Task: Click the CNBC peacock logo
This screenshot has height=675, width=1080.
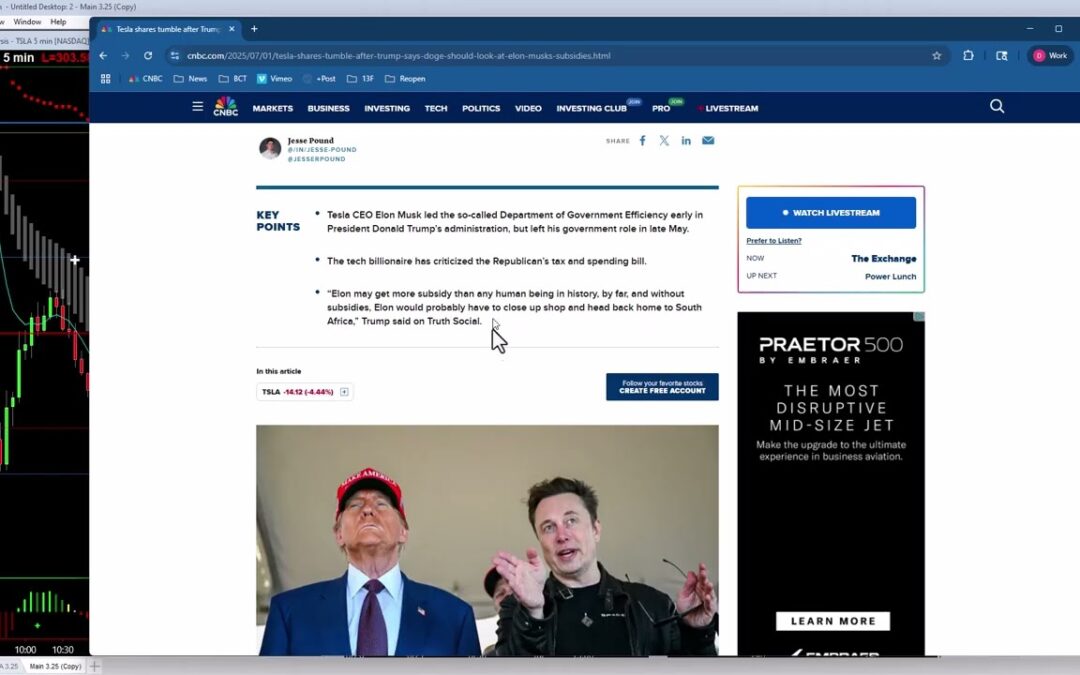Action: pos(226,106)
